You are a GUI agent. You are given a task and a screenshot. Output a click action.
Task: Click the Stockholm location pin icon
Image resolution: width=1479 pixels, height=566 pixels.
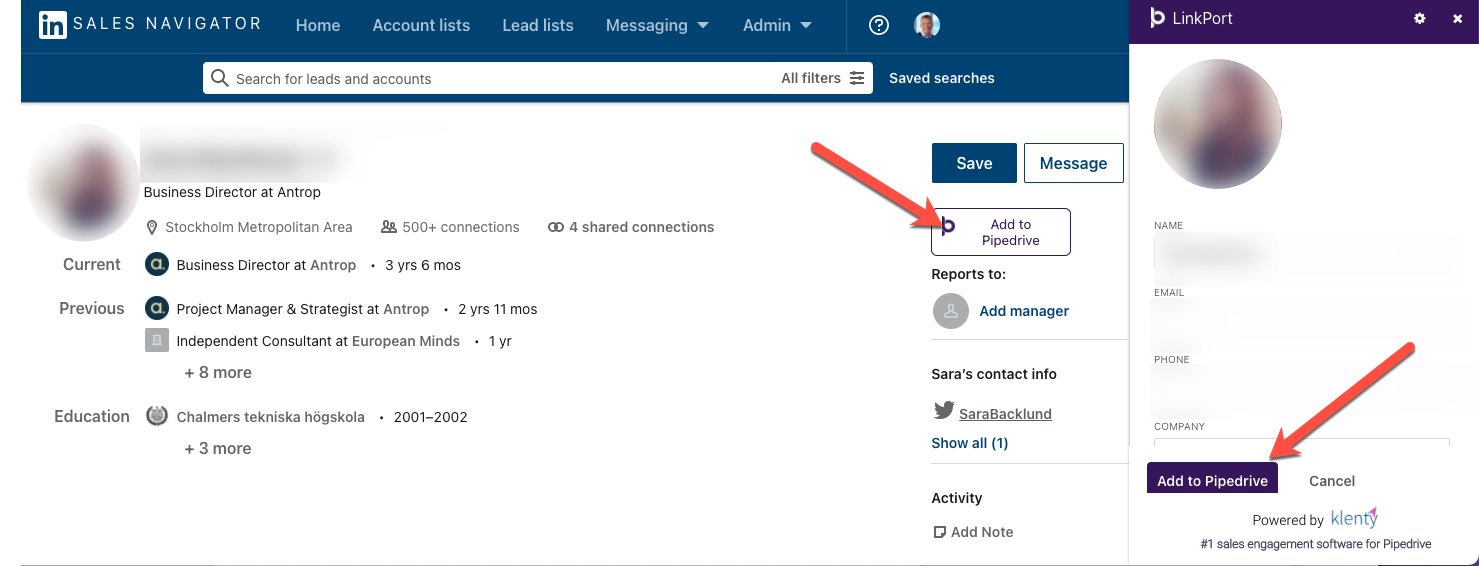[x=152, y=227]
